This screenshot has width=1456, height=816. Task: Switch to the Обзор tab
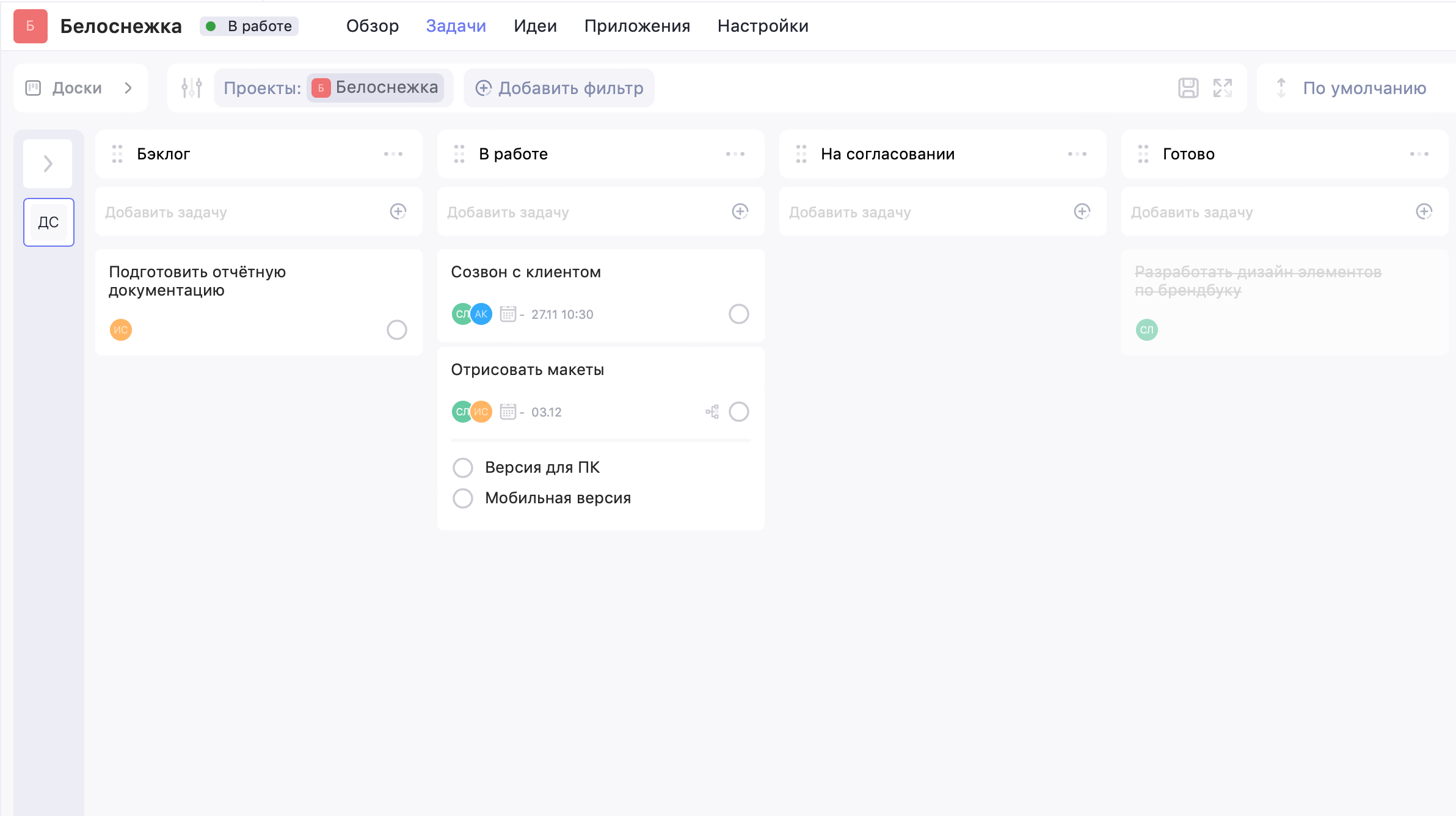372,26
